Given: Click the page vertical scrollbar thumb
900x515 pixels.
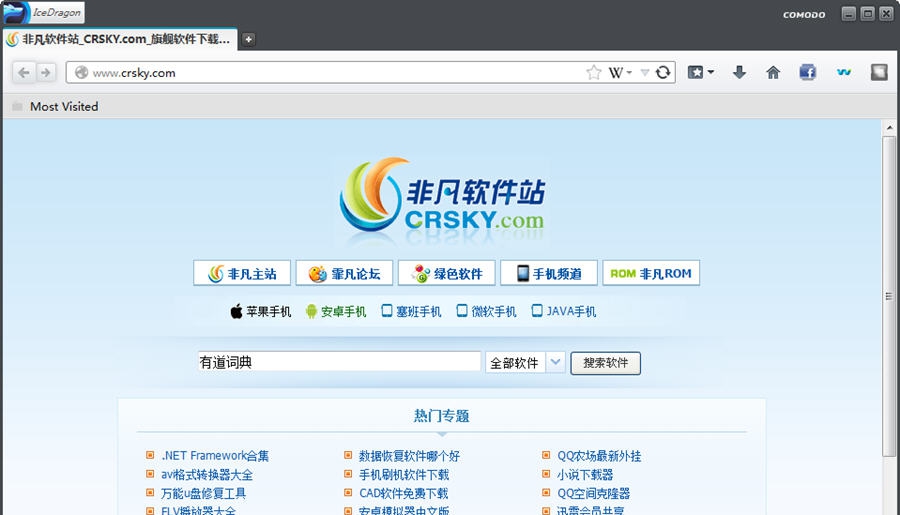Looking at the screenshot, I should pyautogui.click(x=889, y=296).
